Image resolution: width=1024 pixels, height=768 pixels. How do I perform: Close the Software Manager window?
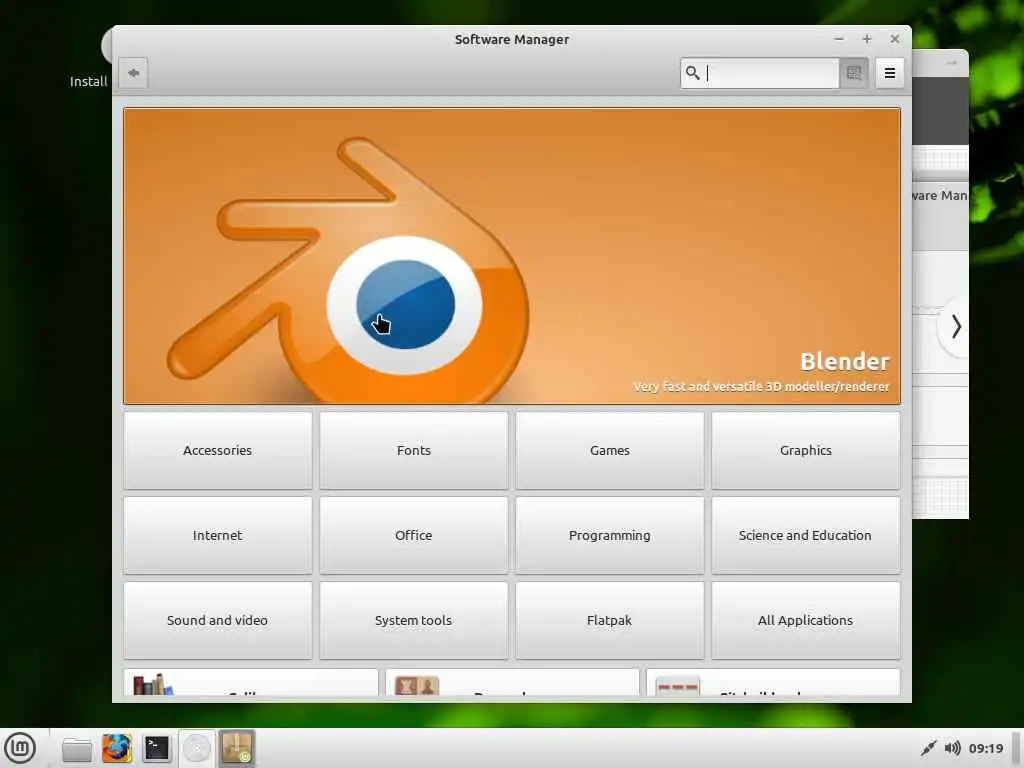coord(895,39)
